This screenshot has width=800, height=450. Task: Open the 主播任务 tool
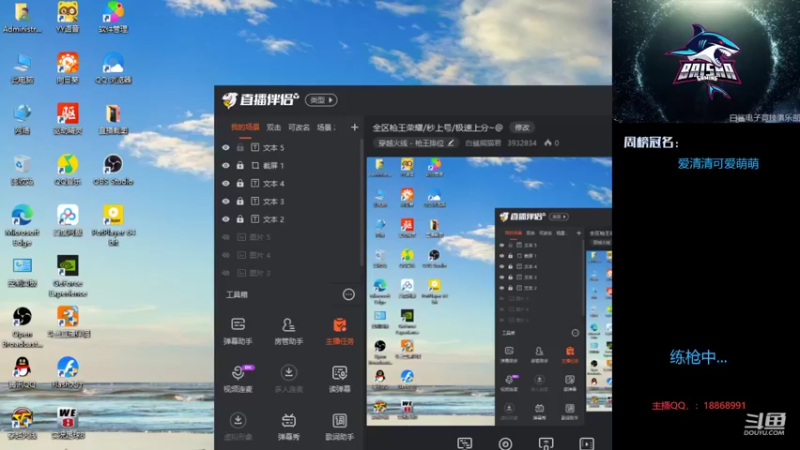tap(340, 331)
